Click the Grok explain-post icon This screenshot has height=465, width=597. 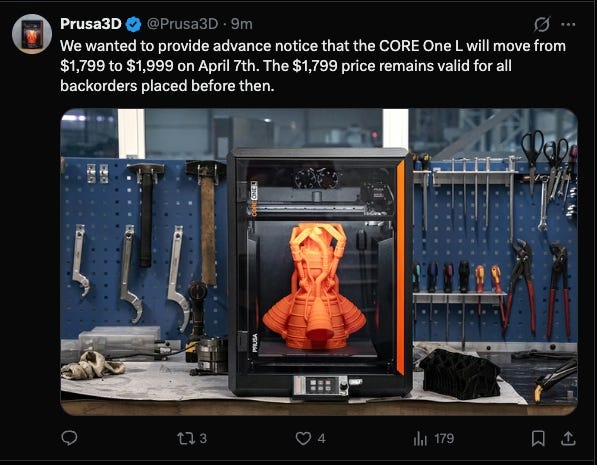click(x=541, y=24)
